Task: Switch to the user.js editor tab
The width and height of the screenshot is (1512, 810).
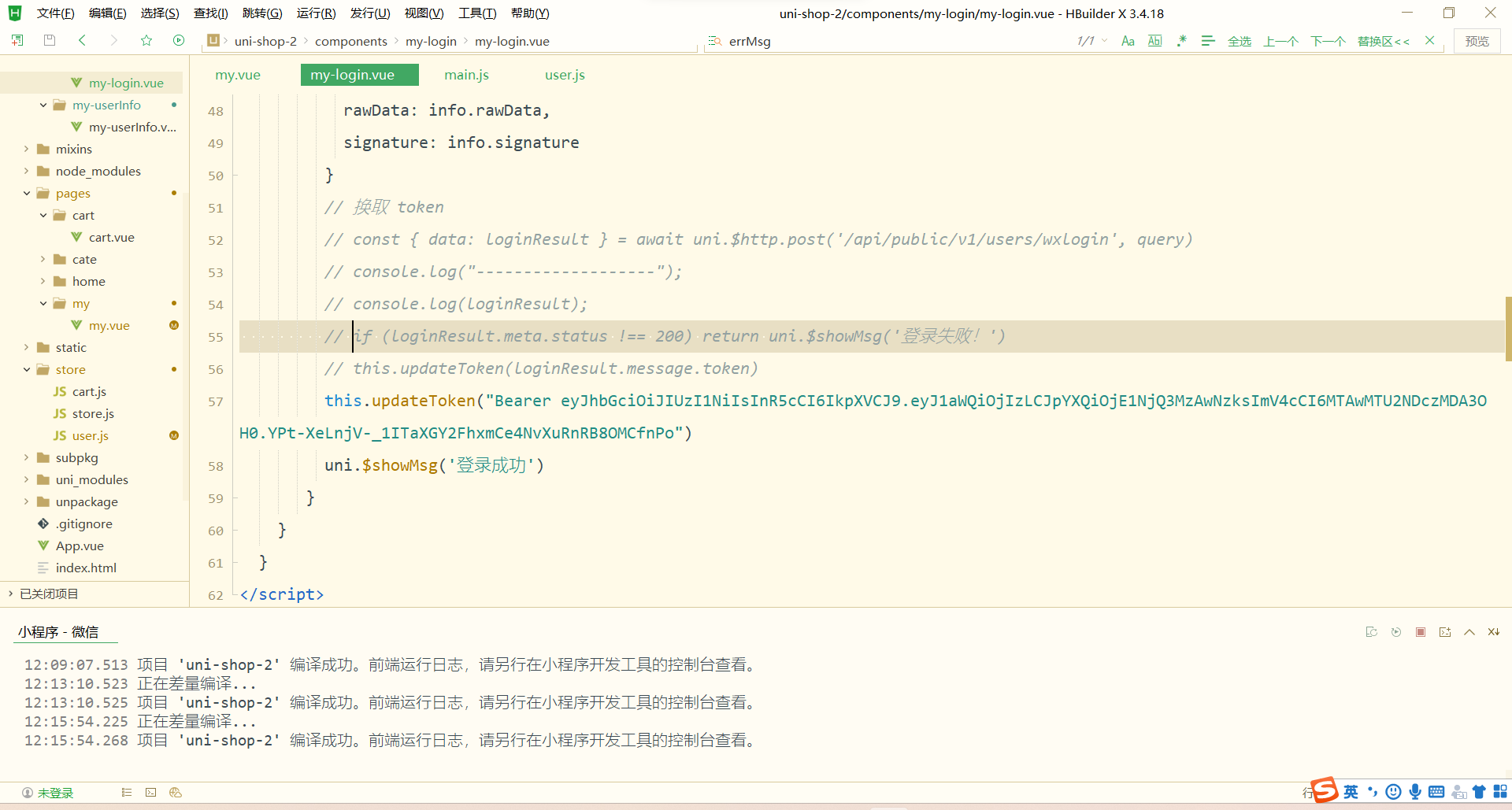Action: point(565,75)
